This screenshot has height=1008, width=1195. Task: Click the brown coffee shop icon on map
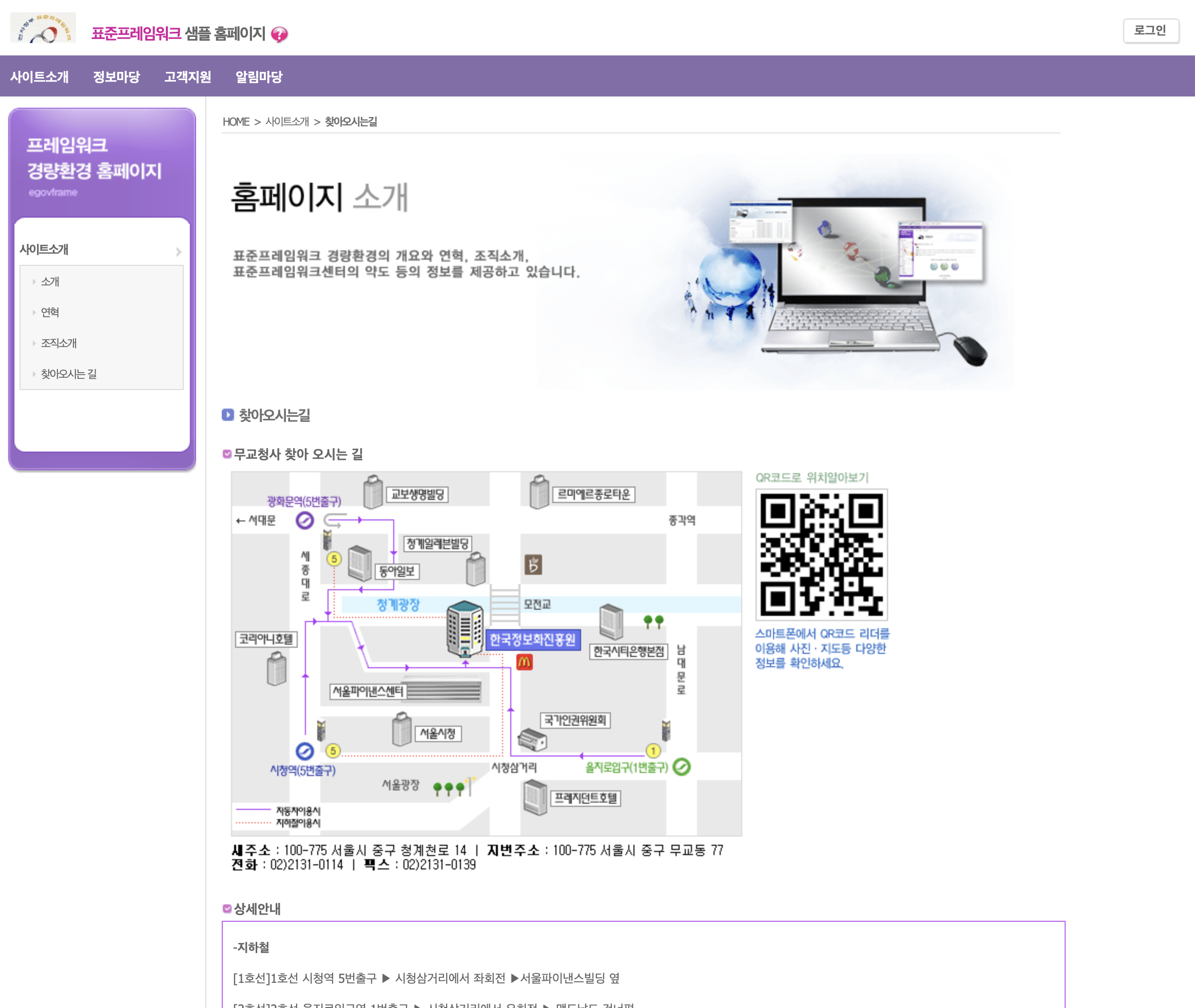pos(533,565)
